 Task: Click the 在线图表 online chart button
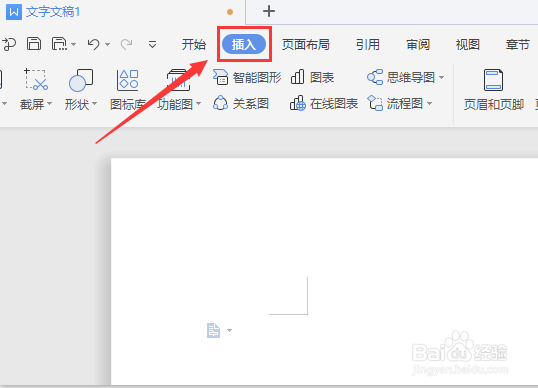click(x=324, y=103)
